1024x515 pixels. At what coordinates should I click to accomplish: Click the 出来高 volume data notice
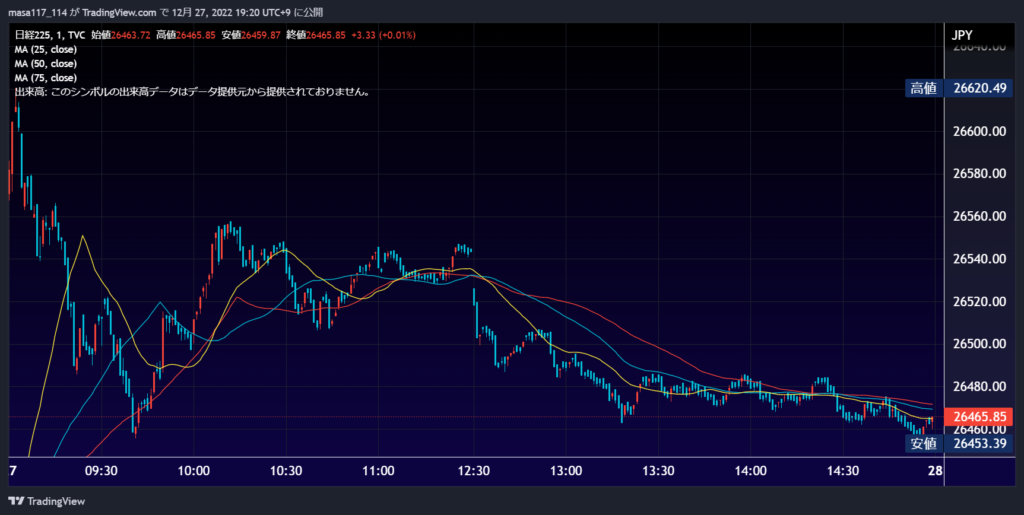click(193, 93)
